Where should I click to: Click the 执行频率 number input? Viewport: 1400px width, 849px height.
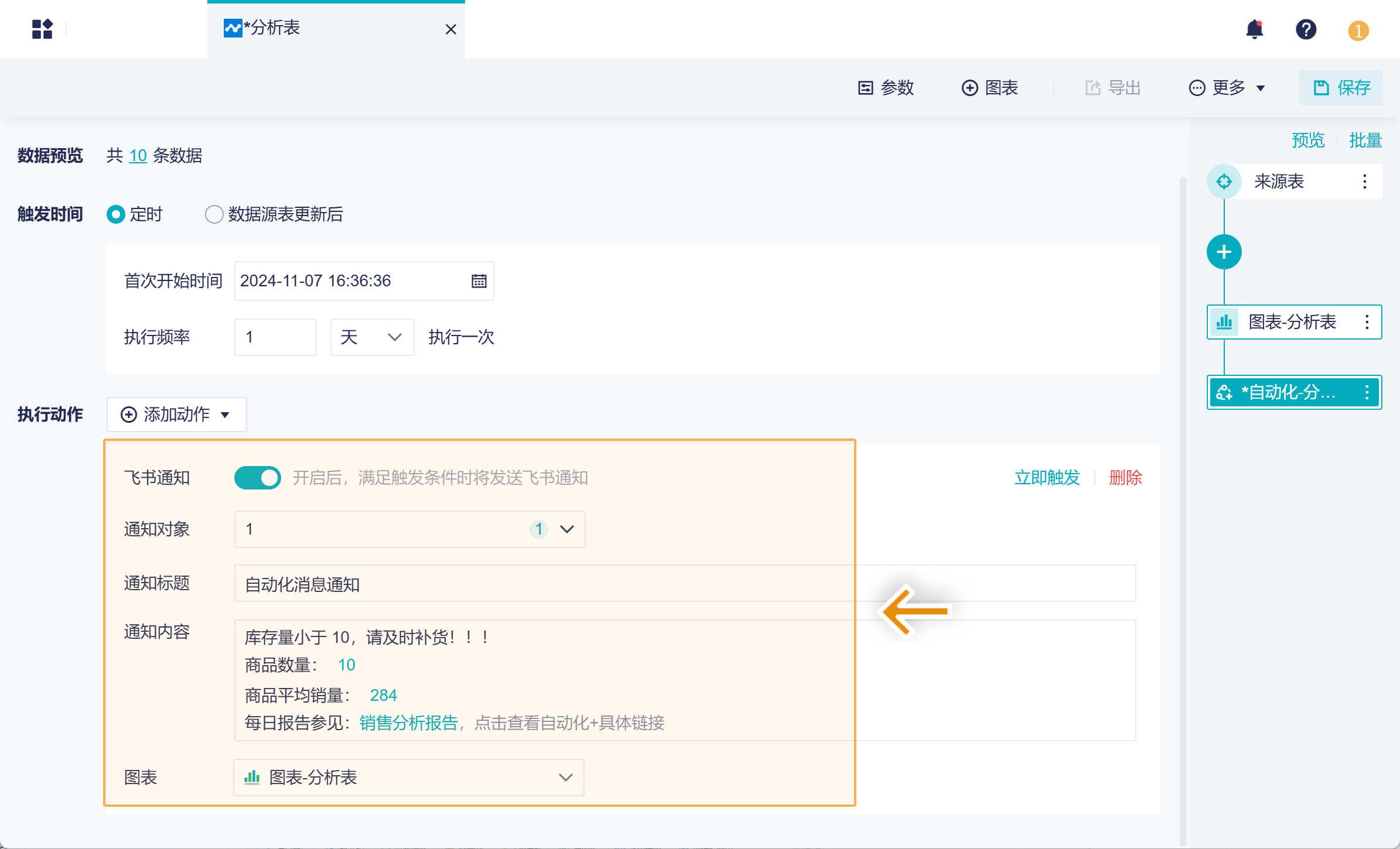tap(275, 337)
